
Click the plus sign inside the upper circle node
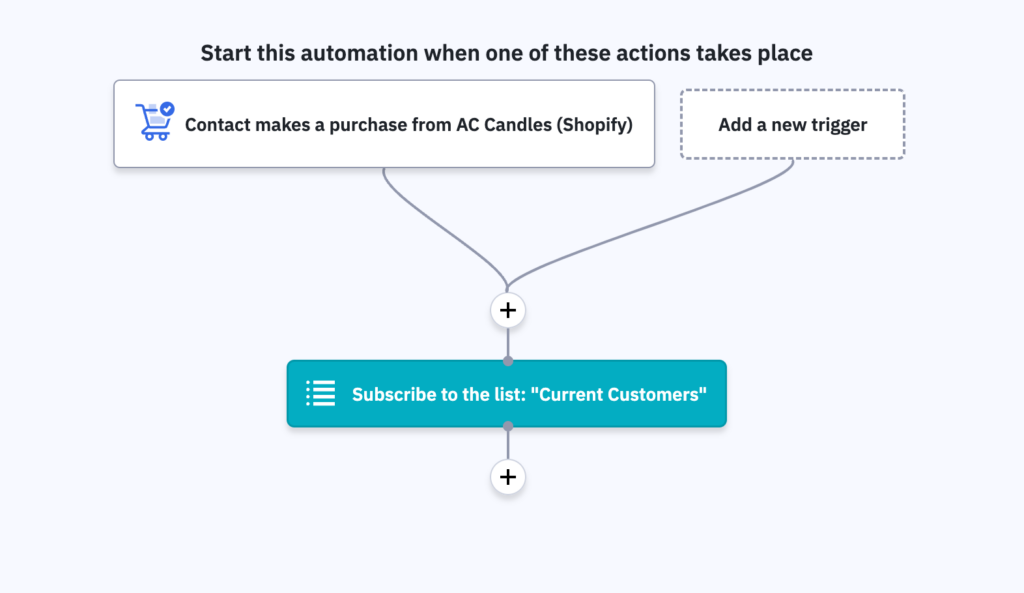click(508, 310)
